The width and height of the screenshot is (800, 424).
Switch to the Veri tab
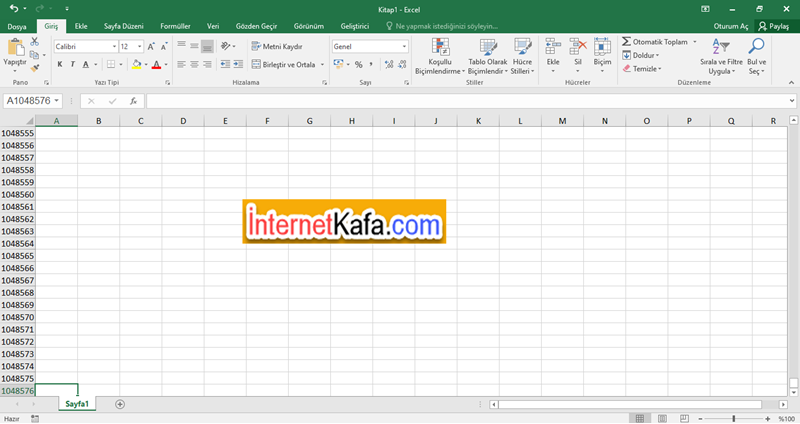pos(213,26)
